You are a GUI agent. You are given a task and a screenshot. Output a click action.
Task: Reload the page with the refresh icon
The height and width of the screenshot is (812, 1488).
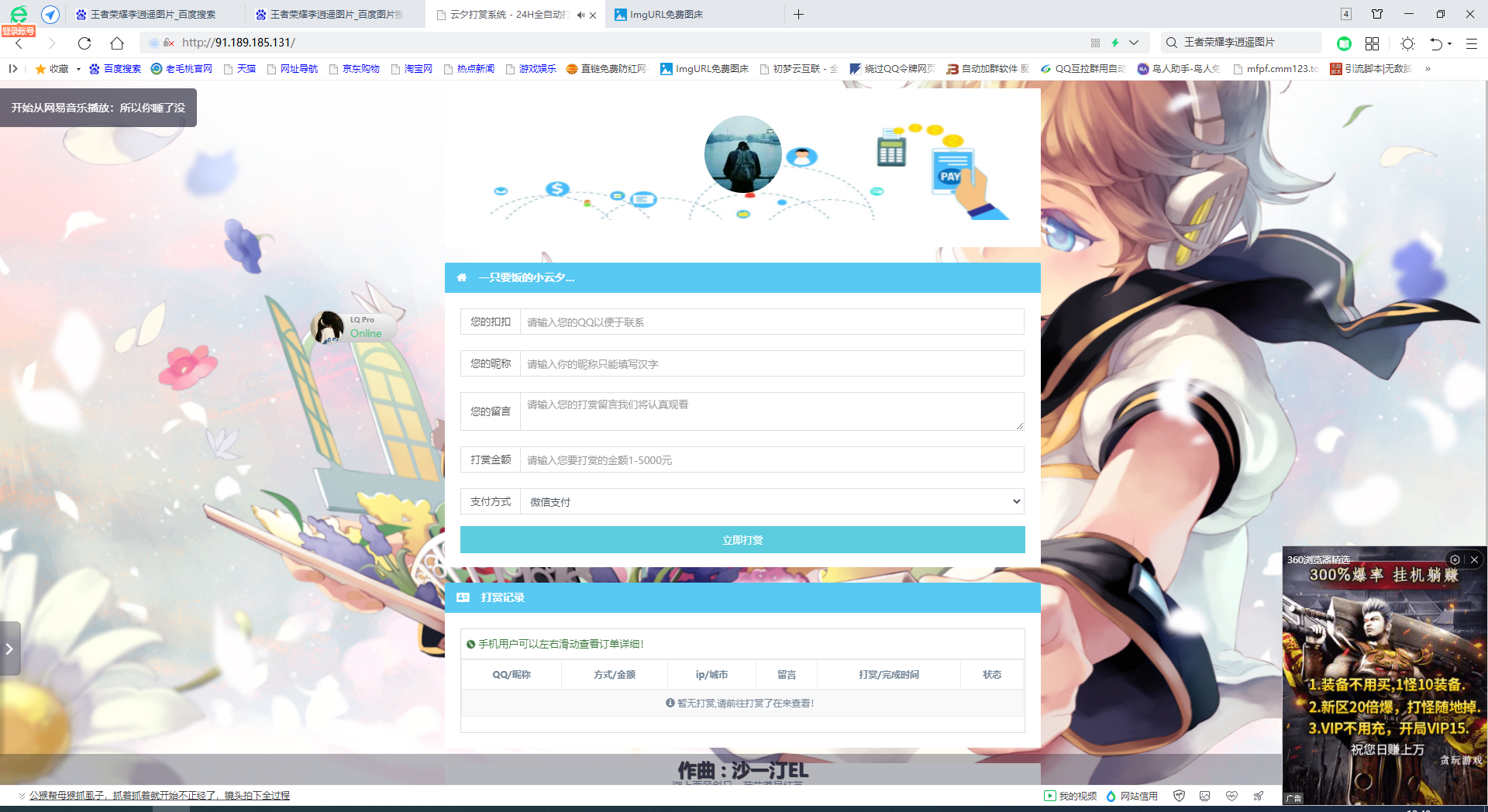[84, 43]
